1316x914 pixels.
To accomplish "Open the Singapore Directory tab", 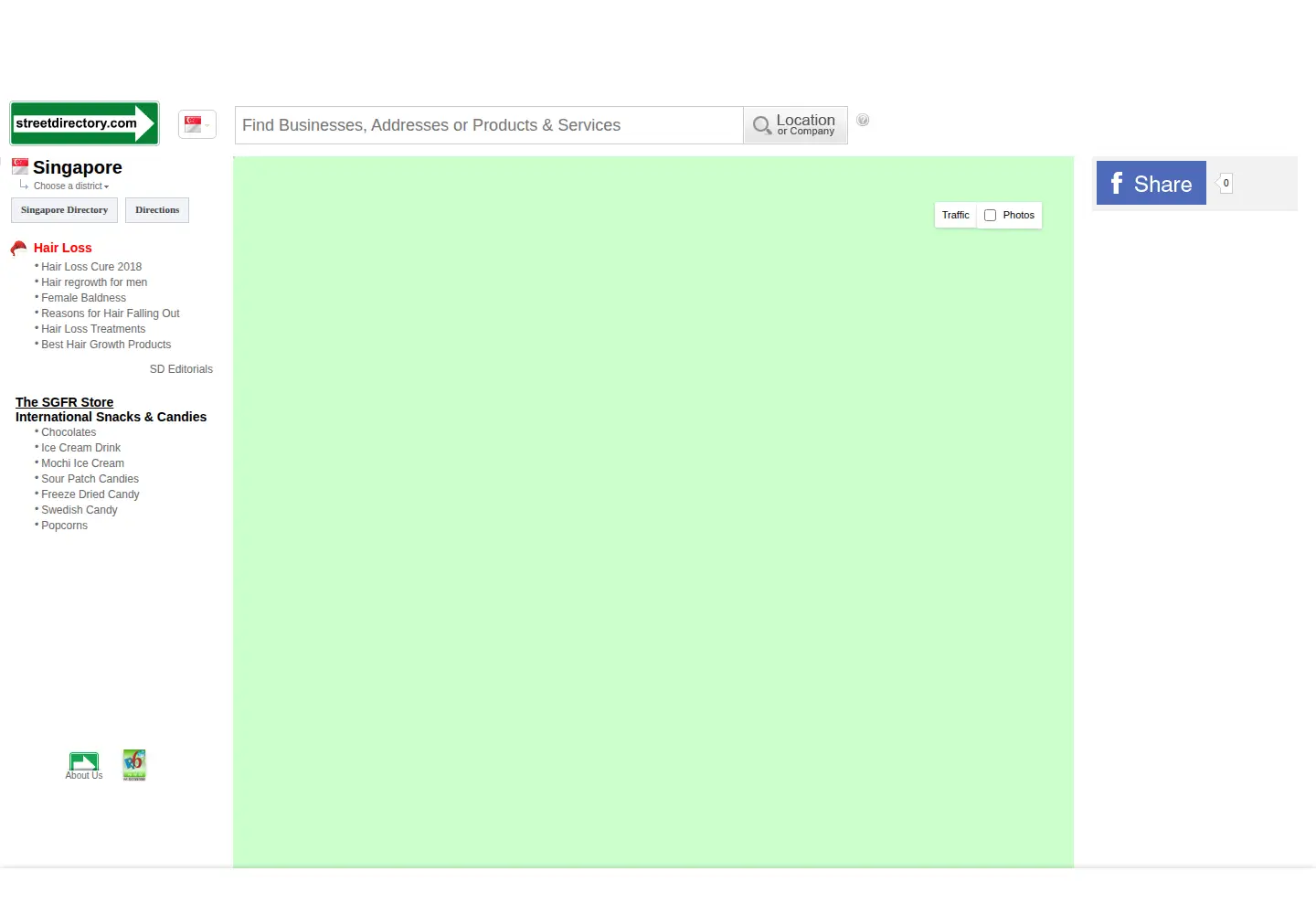I will click(64, 210).
